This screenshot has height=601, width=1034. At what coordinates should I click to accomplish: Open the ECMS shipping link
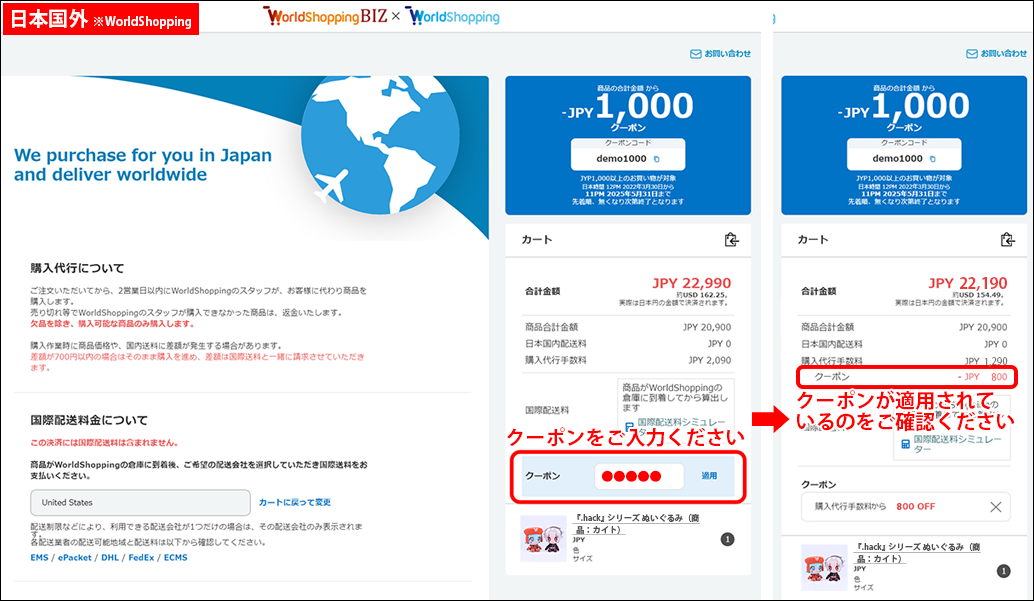(x=175, y=557)
